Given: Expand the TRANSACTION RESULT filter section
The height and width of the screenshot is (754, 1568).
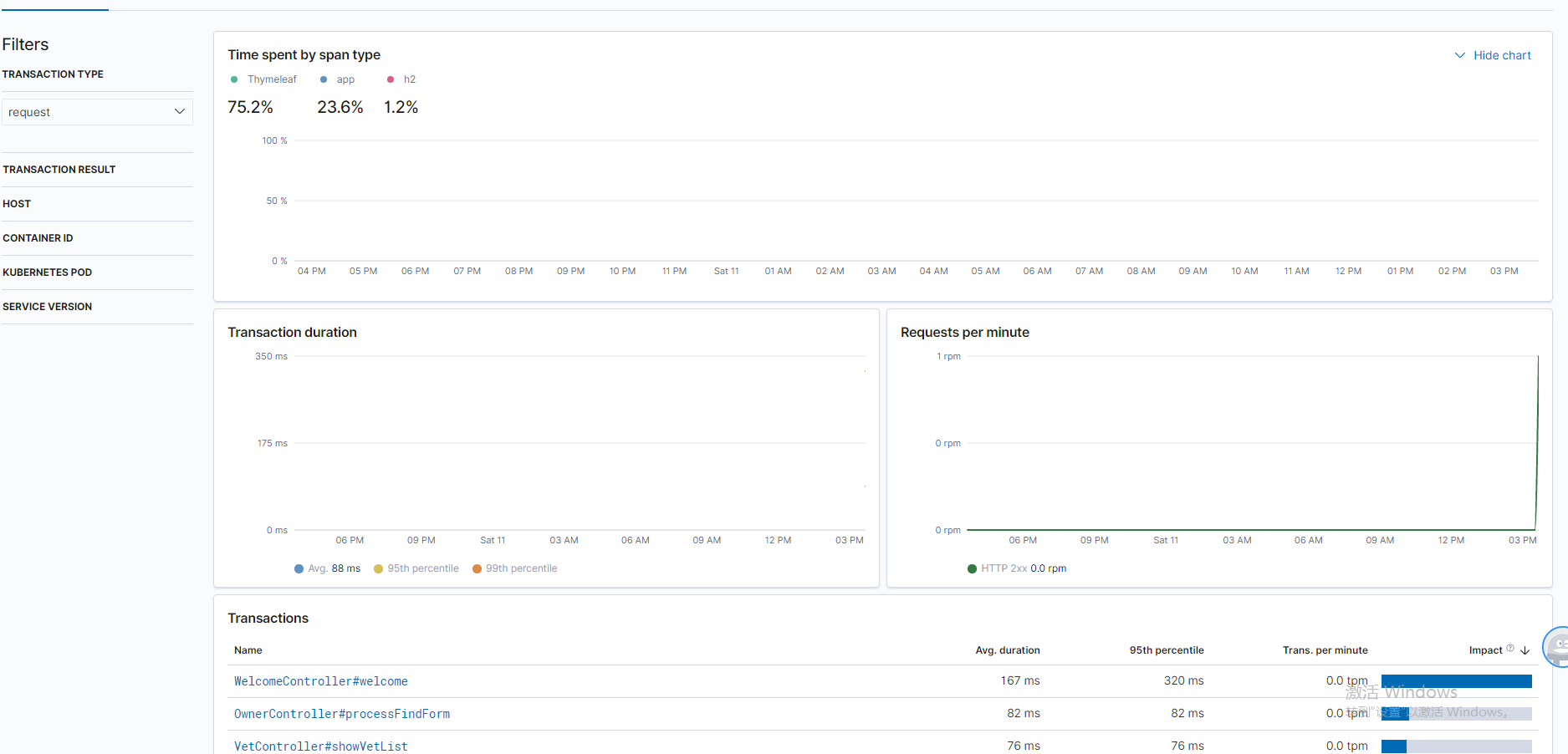Looking at the screenshot, I should [x=59, y=169].
